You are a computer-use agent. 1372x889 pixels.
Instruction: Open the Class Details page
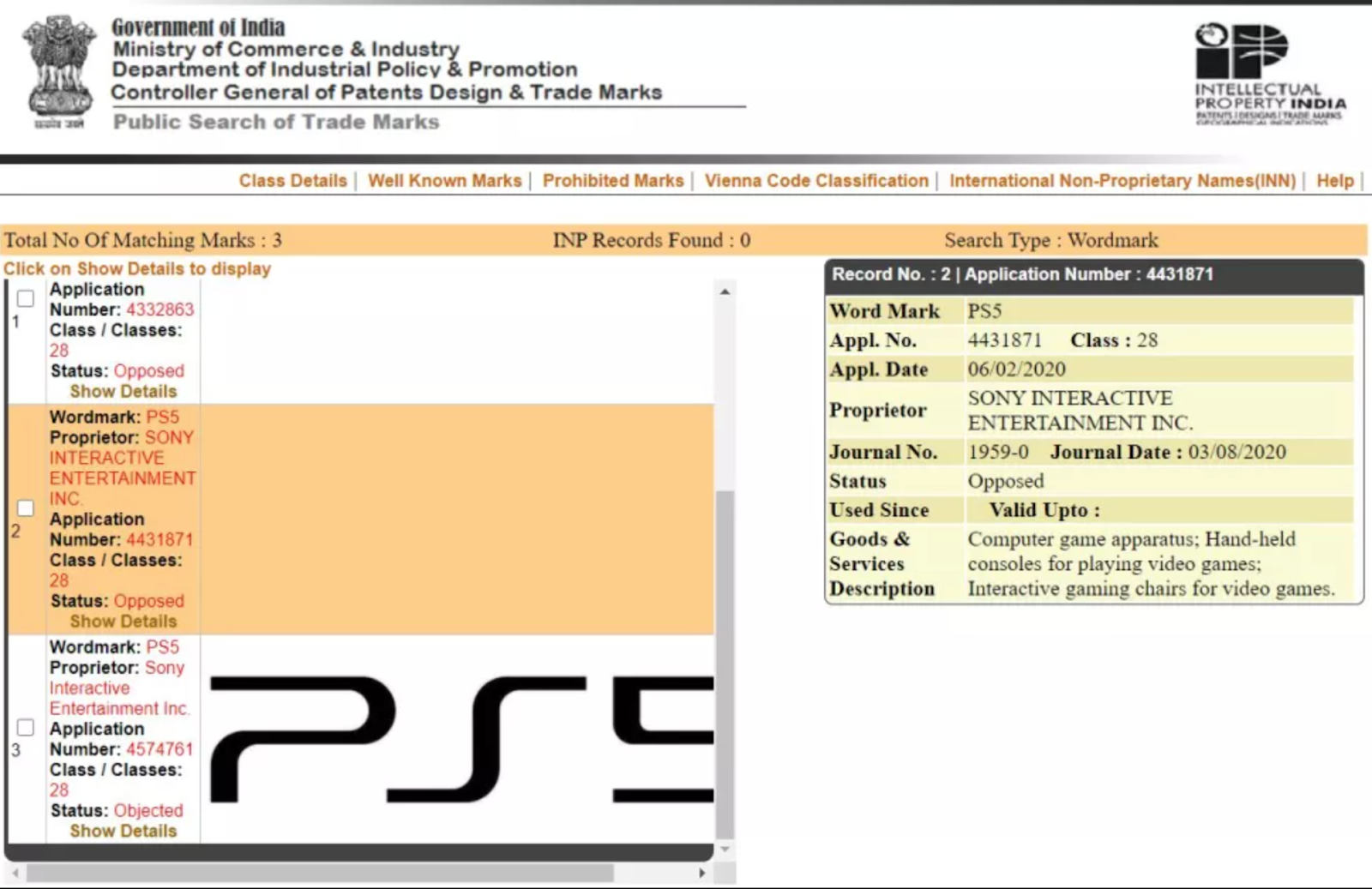tap(293, 181)
